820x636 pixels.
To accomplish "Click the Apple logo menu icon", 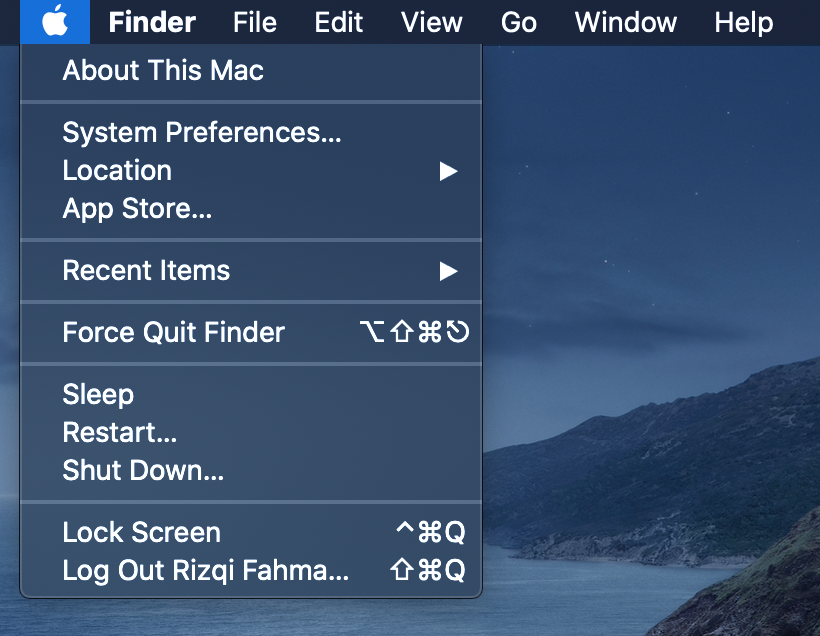I will (55, 21).
